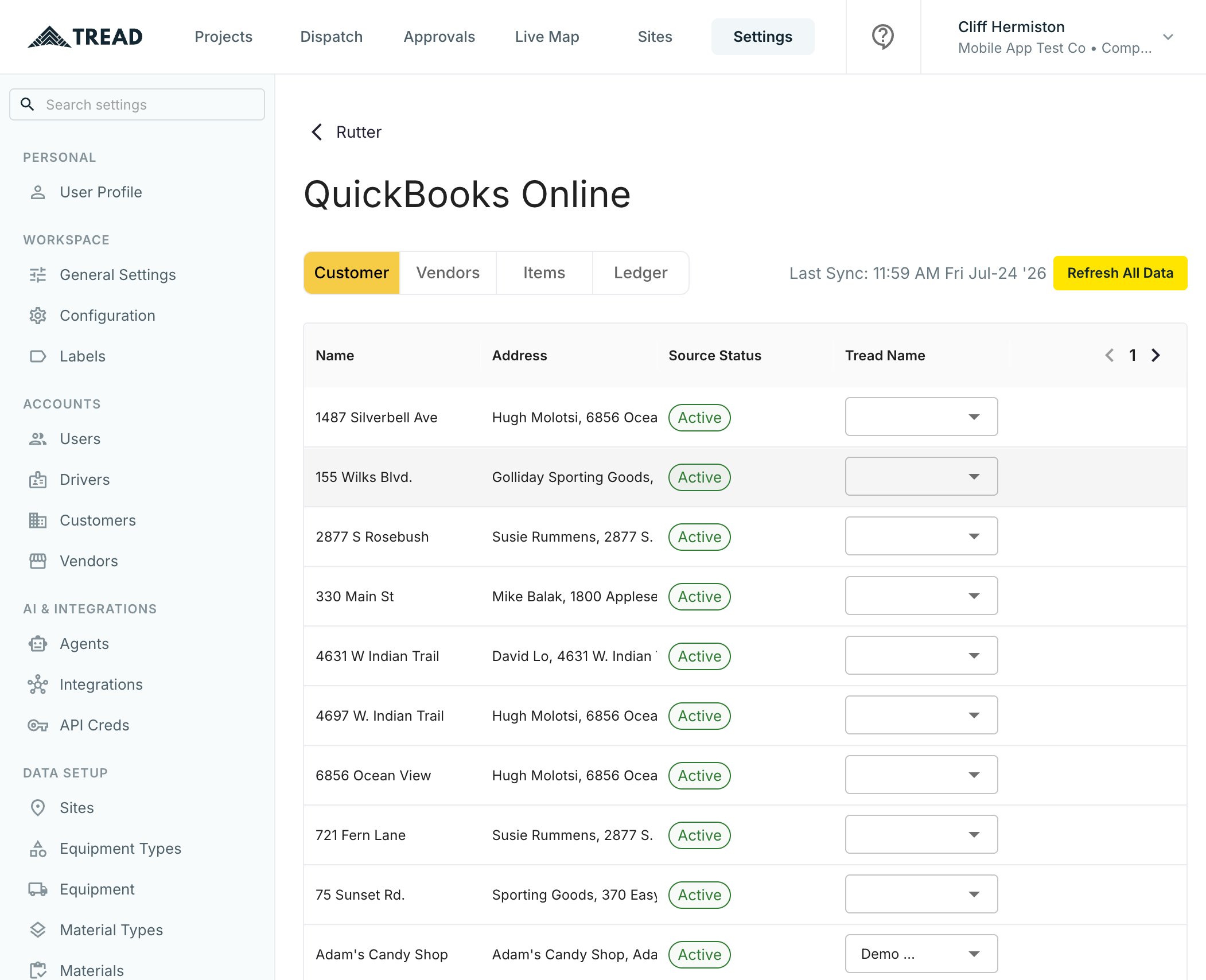Open the help question mark icon
1206x980 pixels.
point(883,37)
